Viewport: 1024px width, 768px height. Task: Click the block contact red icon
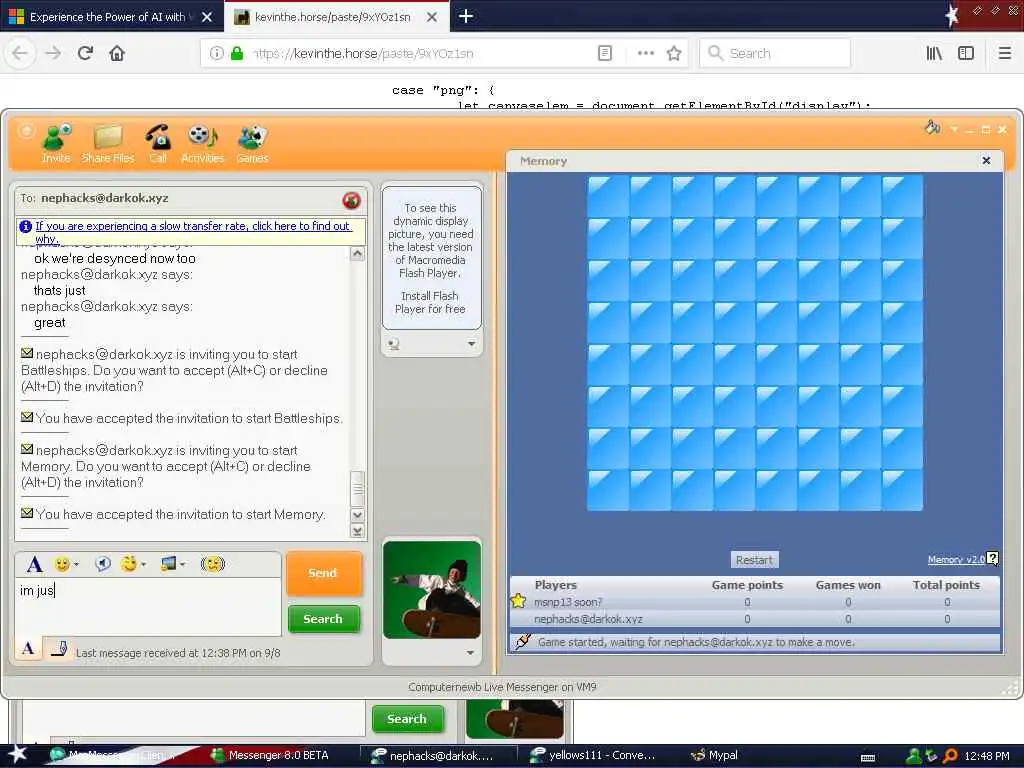coord(351,200)
